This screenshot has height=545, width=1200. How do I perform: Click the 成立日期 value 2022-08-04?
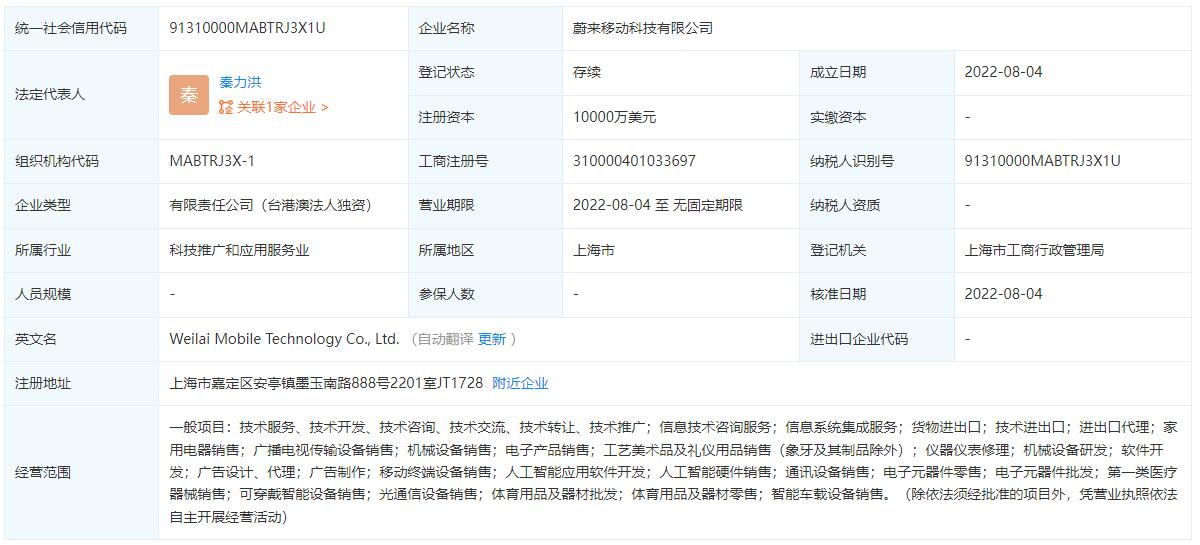(x=1003, y=72)
